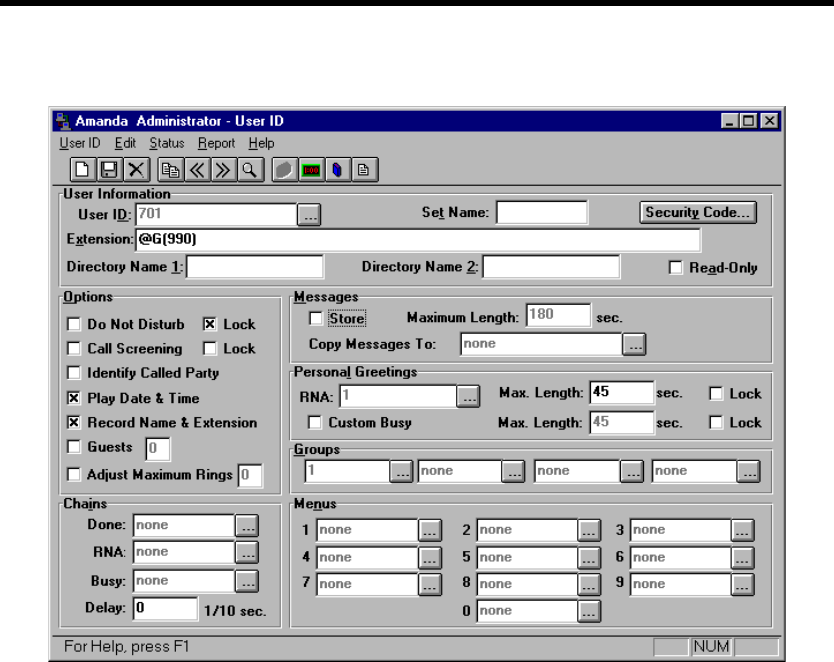This screenshot has width=834, height=662.
Task: Click the browse button for Menu 8
Action: [589, 584]
